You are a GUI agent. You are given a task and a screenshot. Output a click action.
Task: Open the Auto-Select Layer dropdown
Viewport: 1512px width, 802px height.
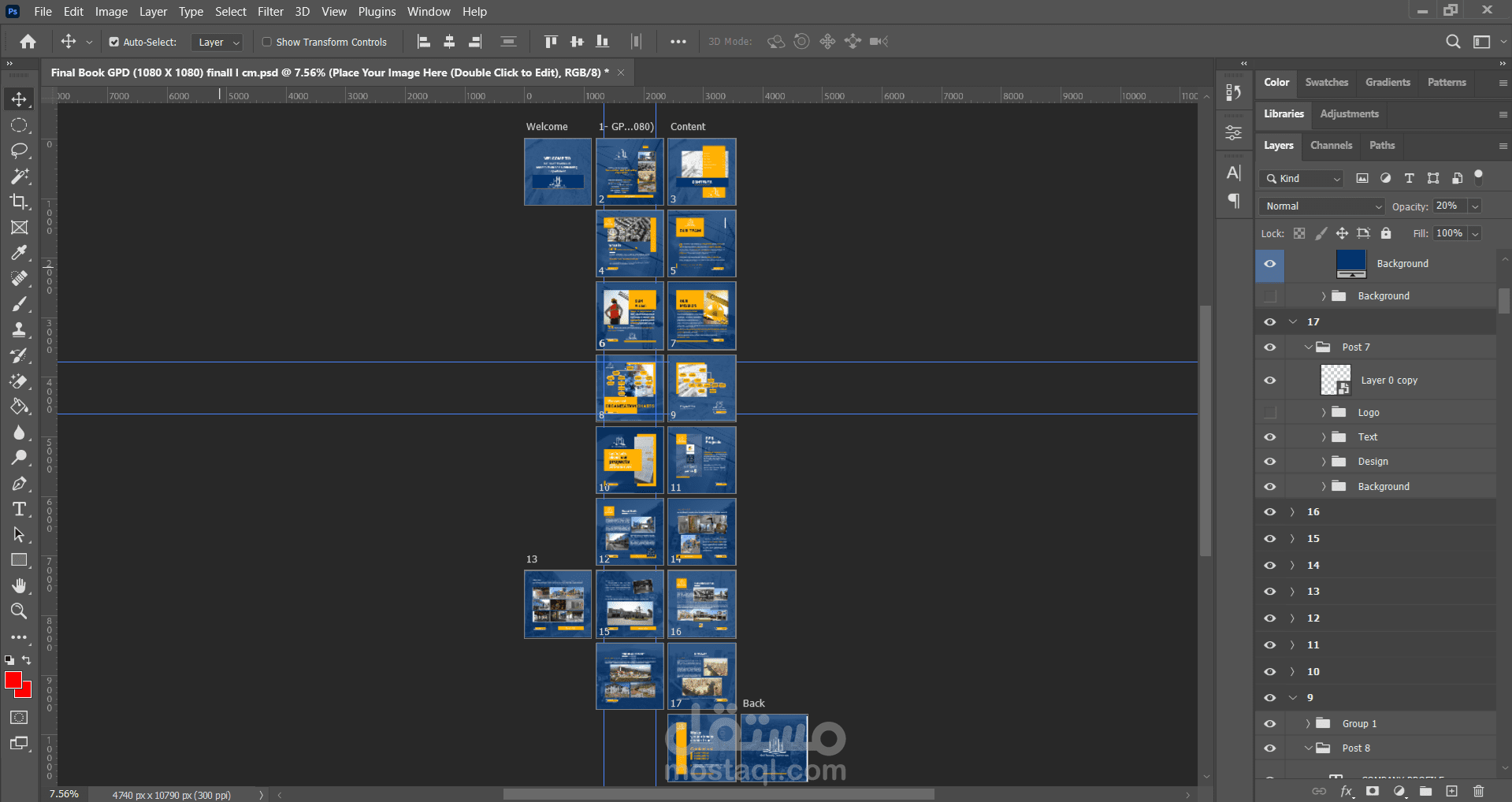[217, 43]
